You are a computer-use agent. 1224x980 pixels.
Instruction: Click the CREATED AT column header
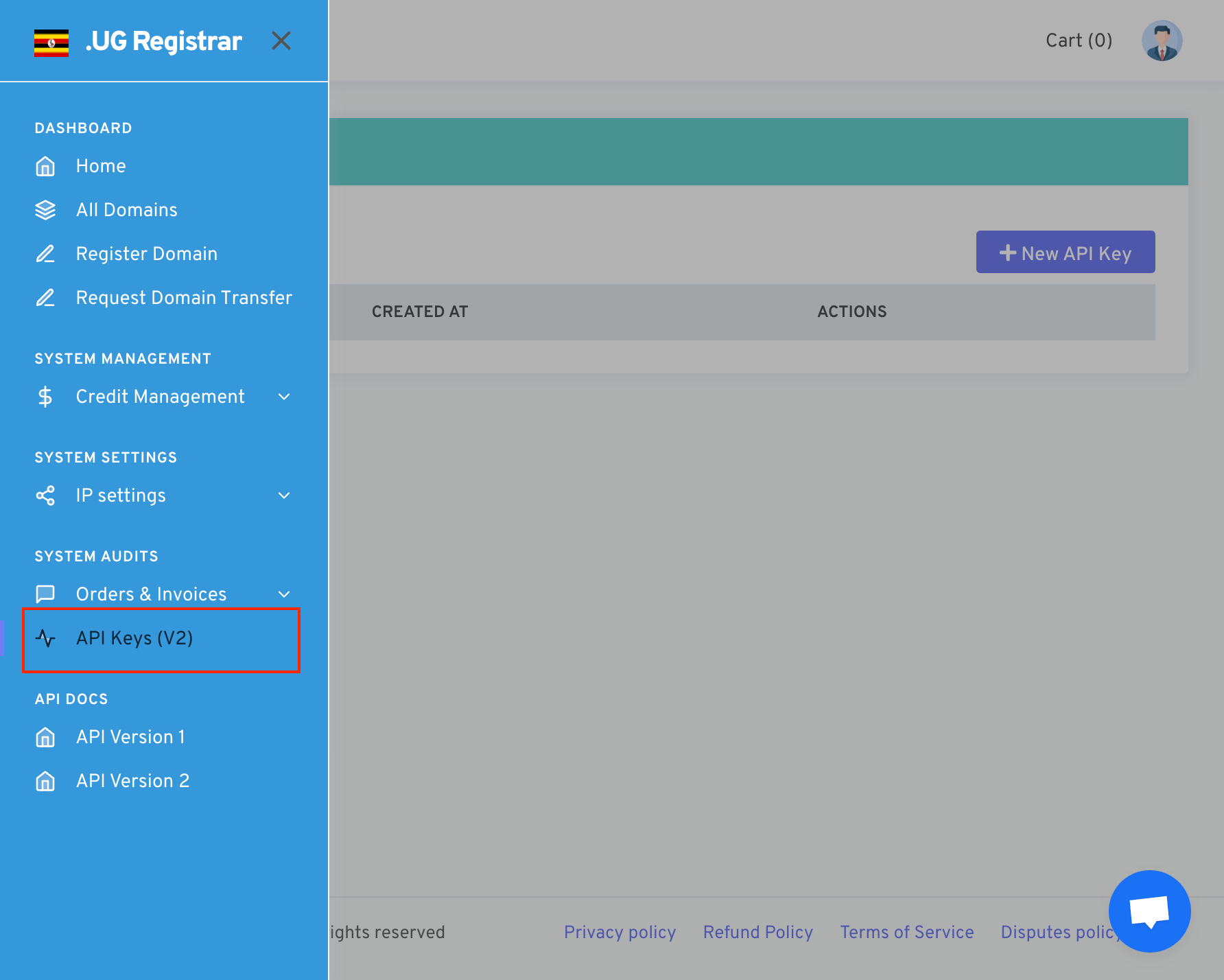tap(420, 312)
